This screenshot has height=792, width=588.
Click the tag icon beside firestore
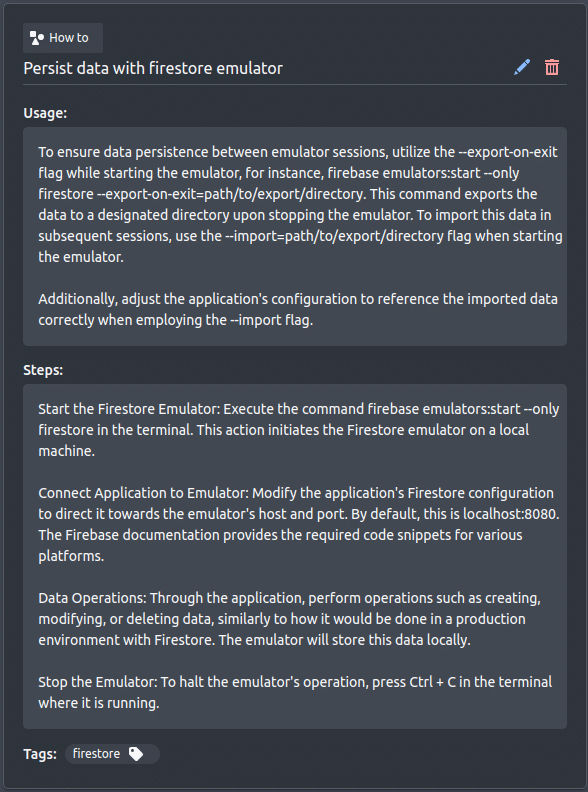(x=136, y=754)
